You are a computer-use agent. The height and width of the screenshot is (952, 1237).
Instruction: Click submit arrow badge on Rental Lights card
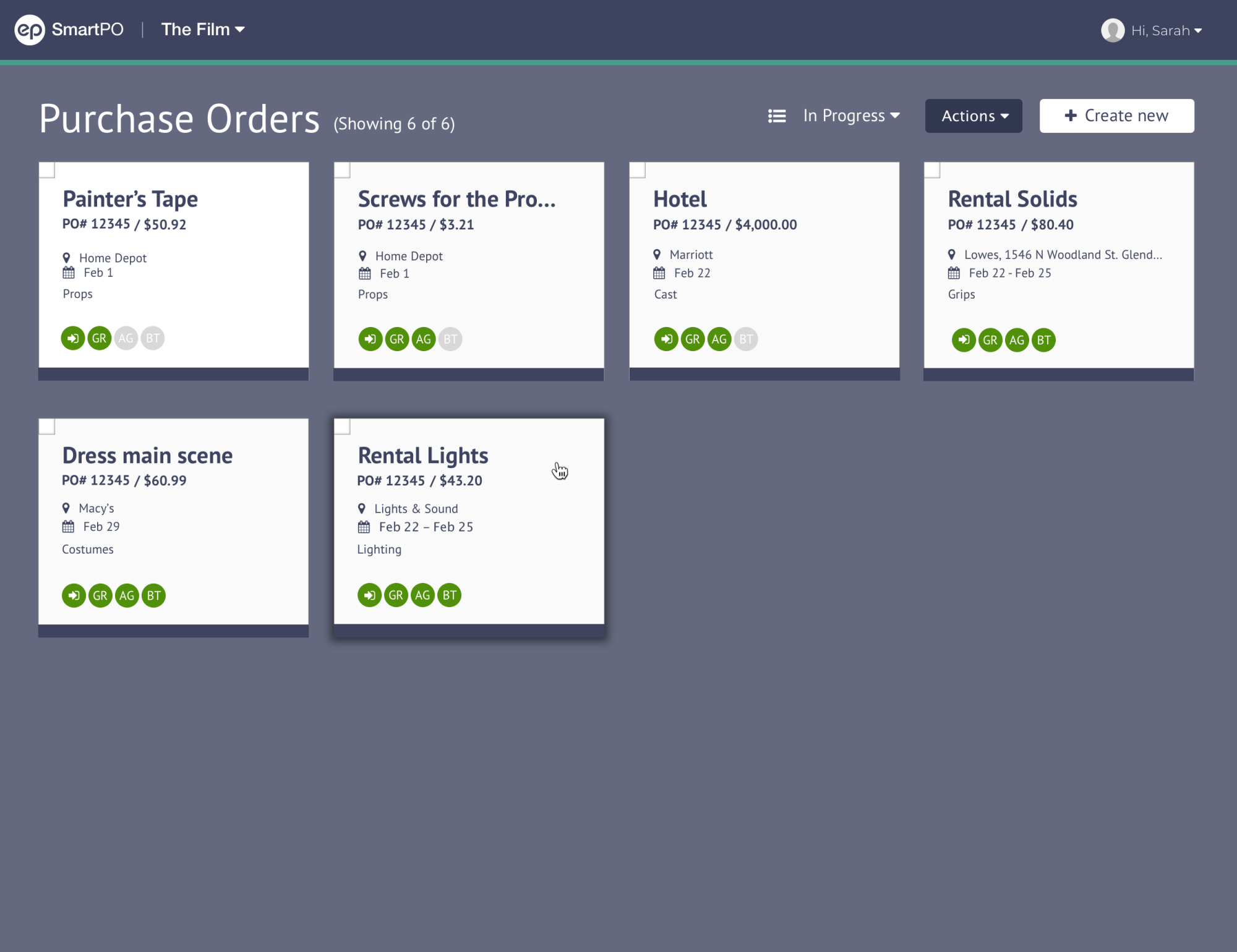click(369, 595)
